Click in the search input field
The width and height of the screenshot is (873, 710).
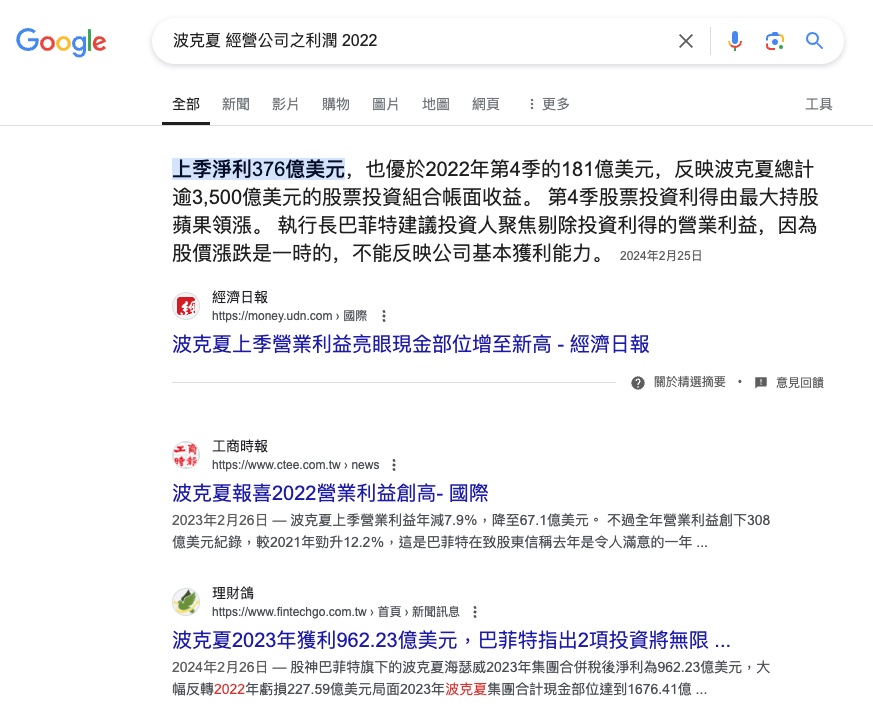[412, 41]
